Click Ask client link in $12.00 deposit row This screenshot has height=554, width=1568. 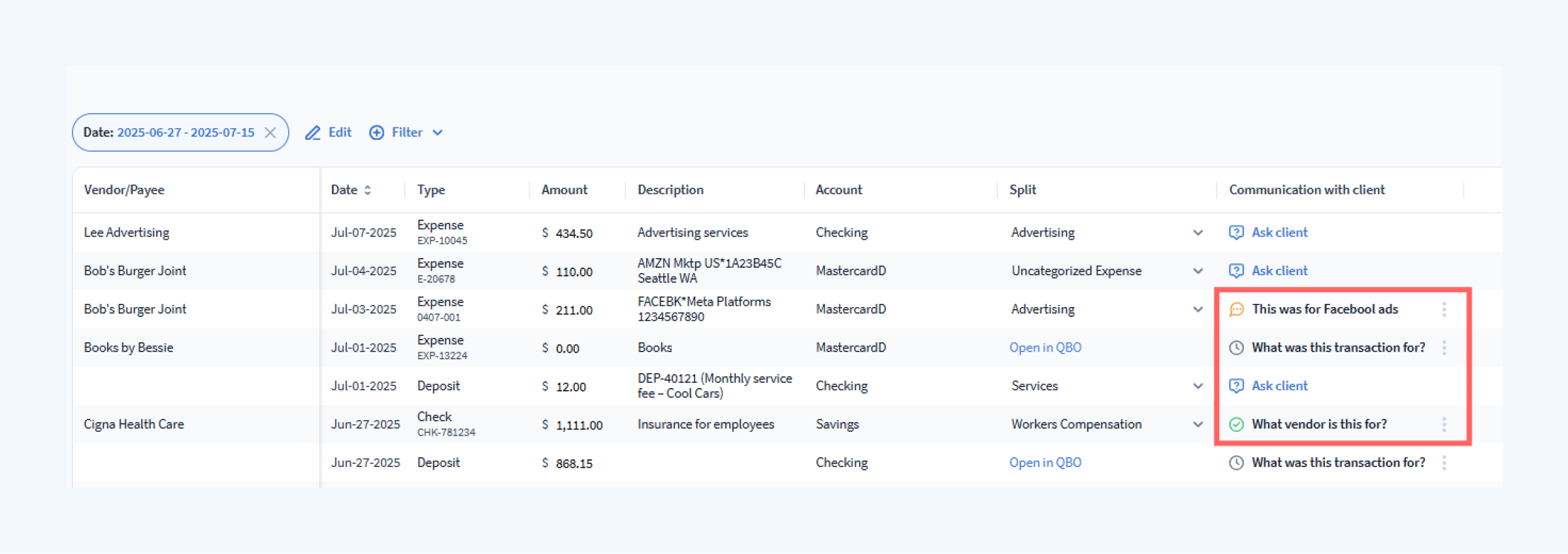click(1279, 385)
